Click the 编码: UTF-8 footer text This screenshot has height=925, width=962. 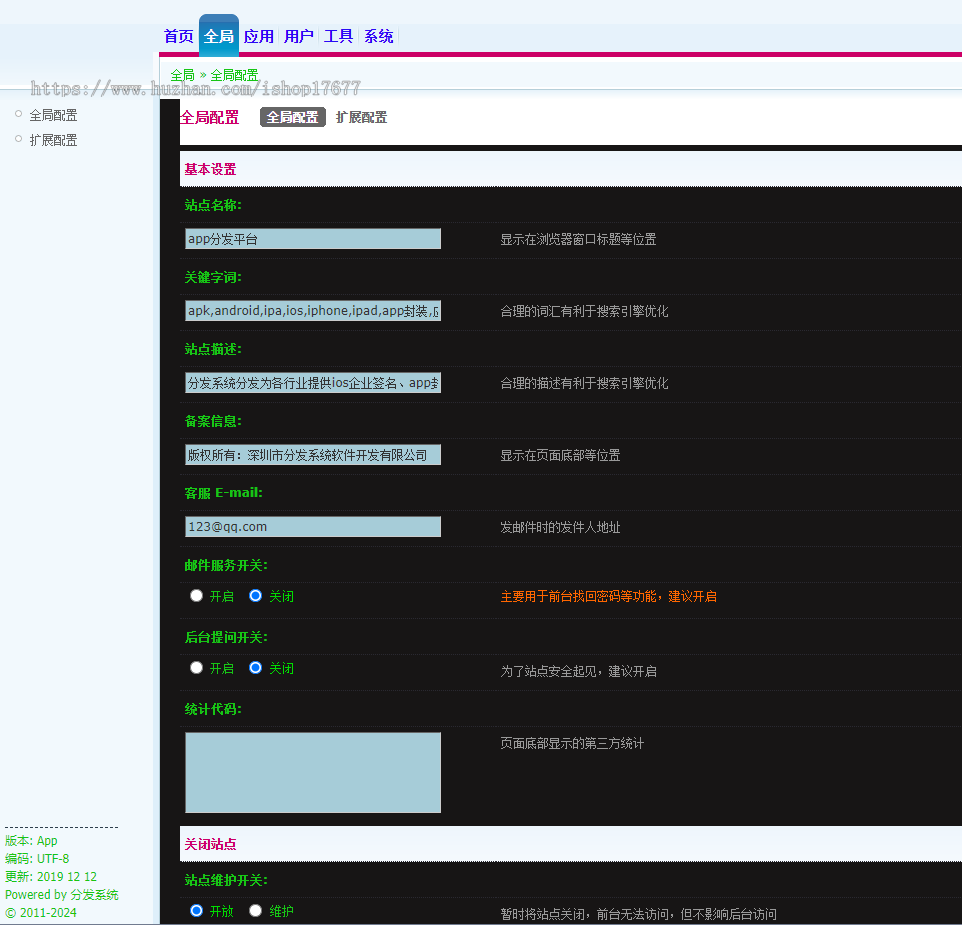pyautogui.click(x=37, y=858)
